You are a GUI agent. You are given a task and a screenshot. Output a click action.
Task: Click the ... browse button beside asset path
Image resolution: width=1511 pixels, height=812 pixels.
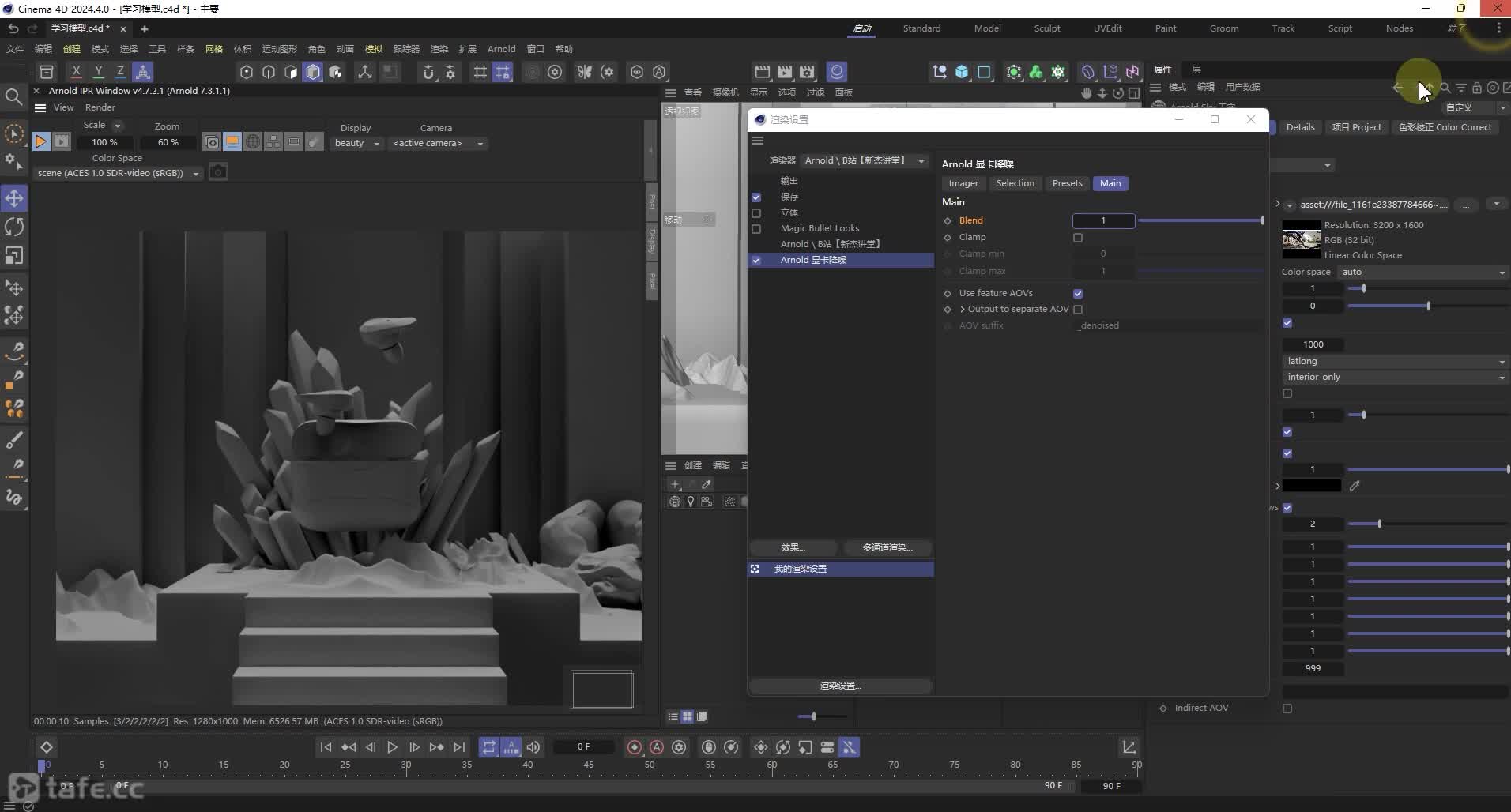pos(1466,205)
